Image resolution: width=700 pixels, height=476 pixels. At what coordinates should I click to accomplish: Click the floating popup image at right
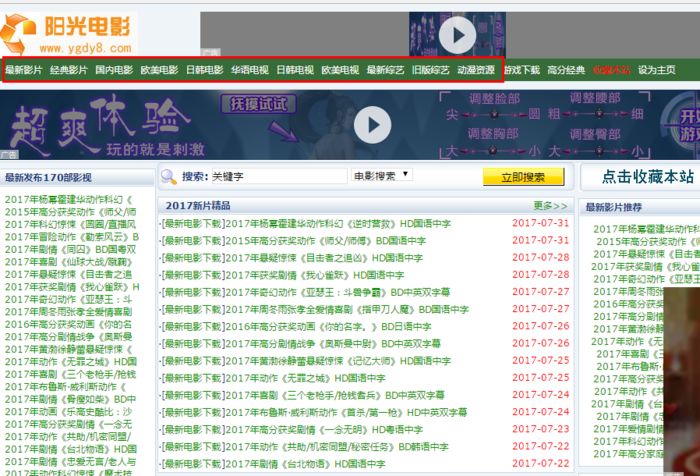click(x=682, y=381)
